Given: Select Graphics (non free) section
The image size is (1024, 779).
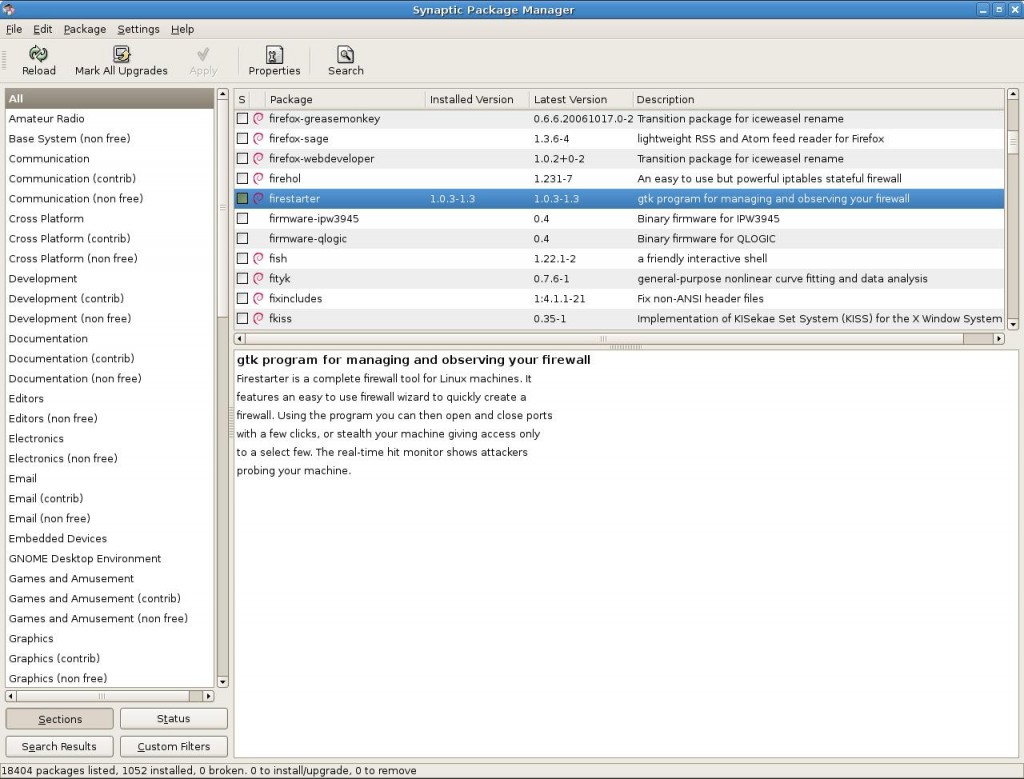Looking at the screenshot, I should tap(110, 678).
